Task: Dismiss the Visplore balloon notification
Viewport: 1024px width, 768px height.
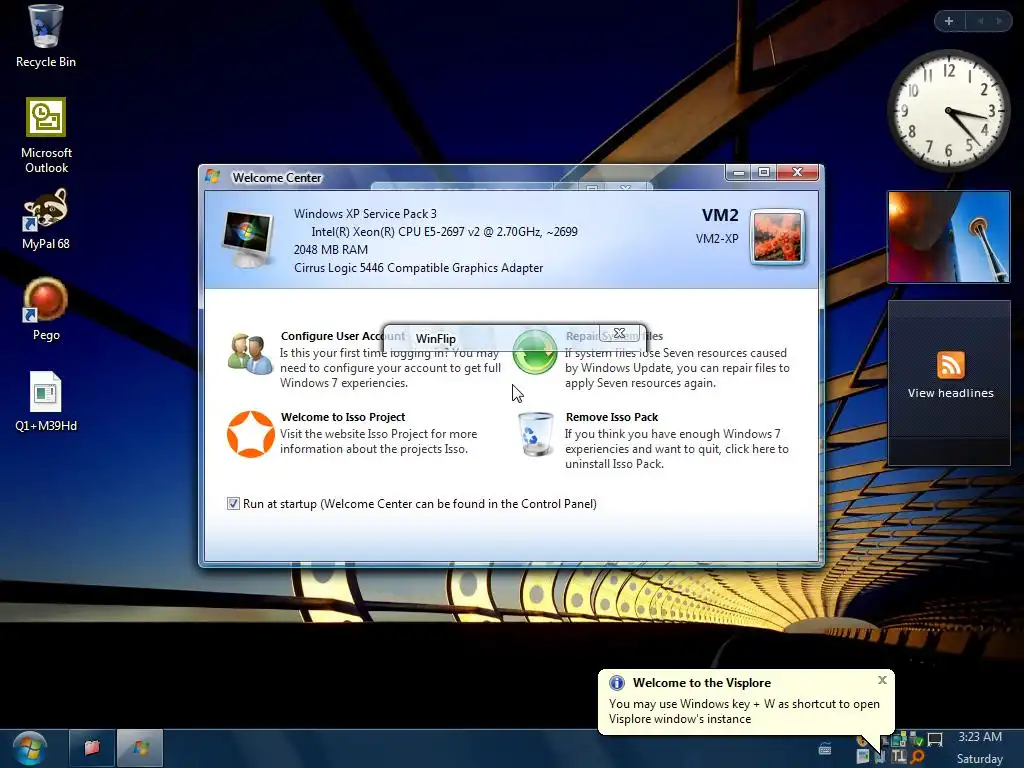Action: [x=882, y=680]
